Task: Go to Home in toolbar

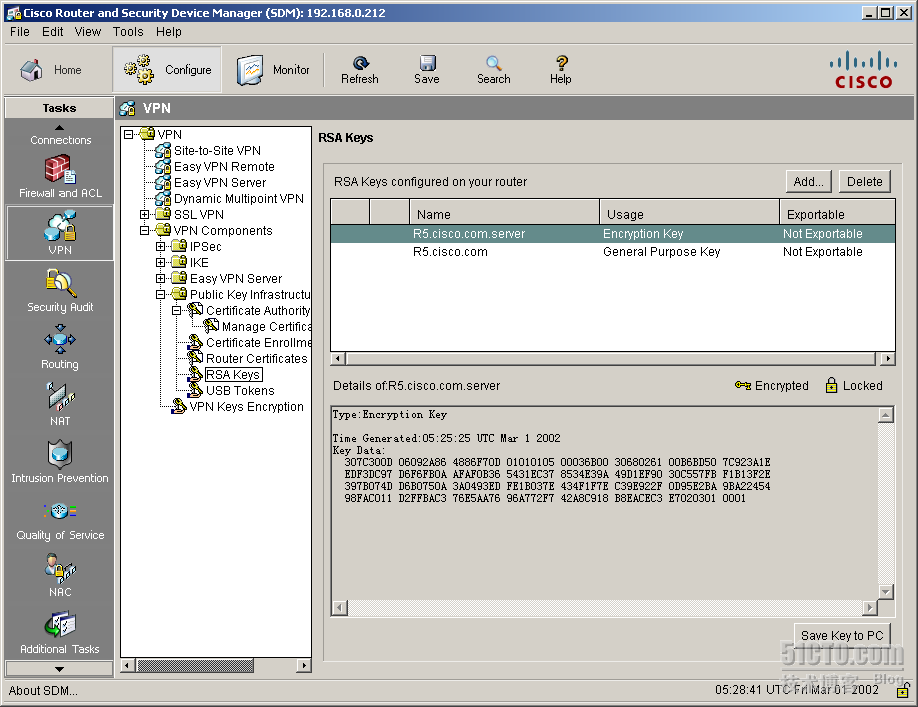Action: coord(51,70)
